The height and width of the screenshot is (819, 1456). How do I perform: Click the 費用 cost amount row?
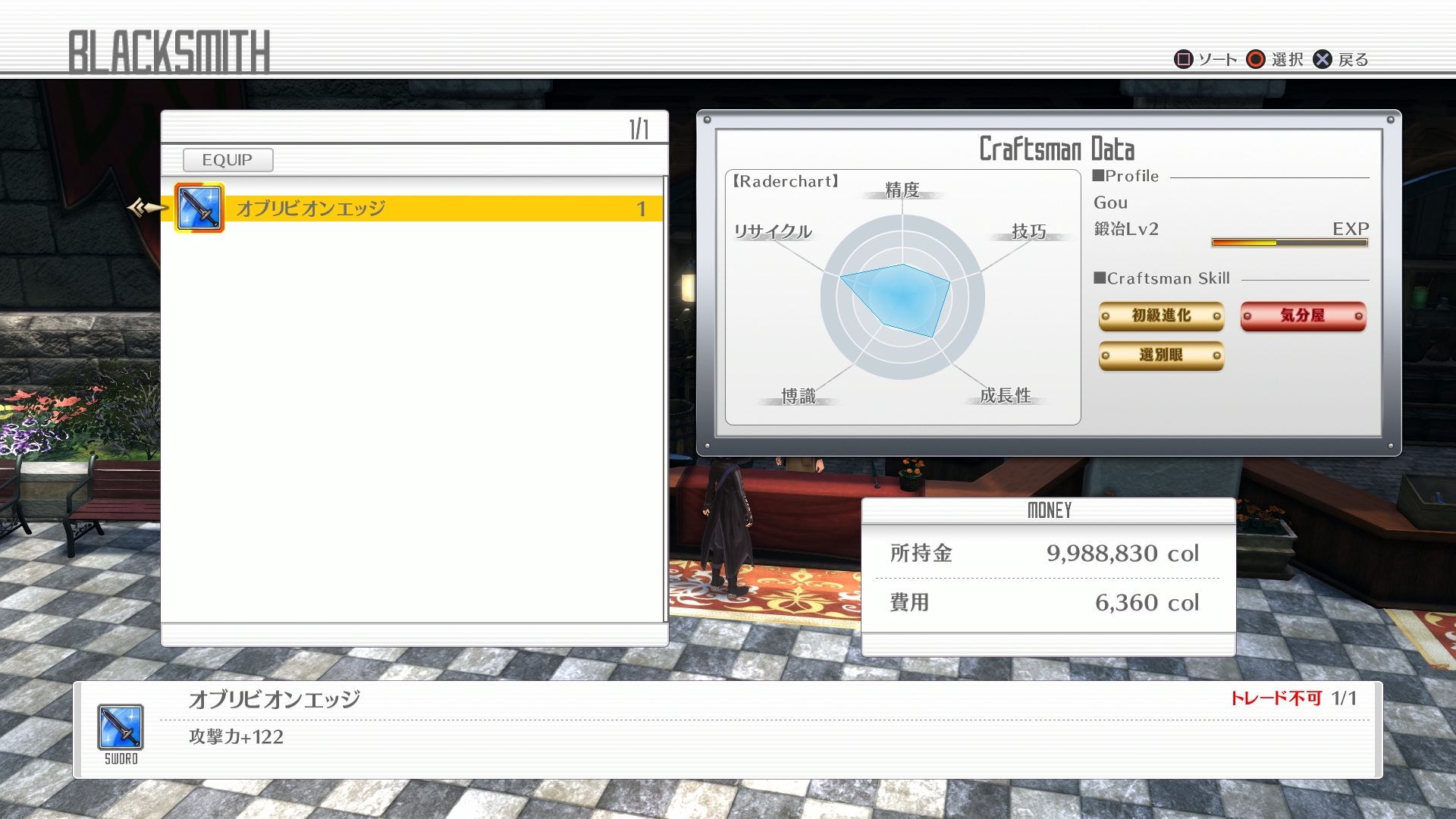1046,603
